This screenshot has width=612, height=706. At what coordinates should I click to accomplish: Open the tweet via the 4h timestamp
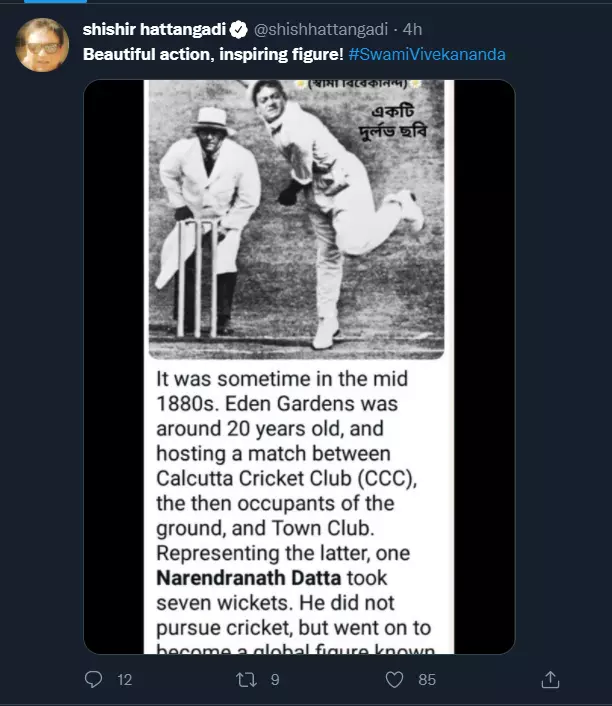[x=412, y=27]
